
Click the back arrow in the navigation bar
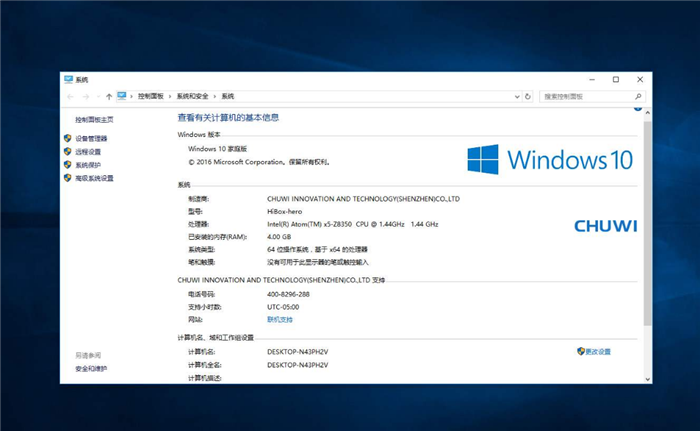coord(71,96)
